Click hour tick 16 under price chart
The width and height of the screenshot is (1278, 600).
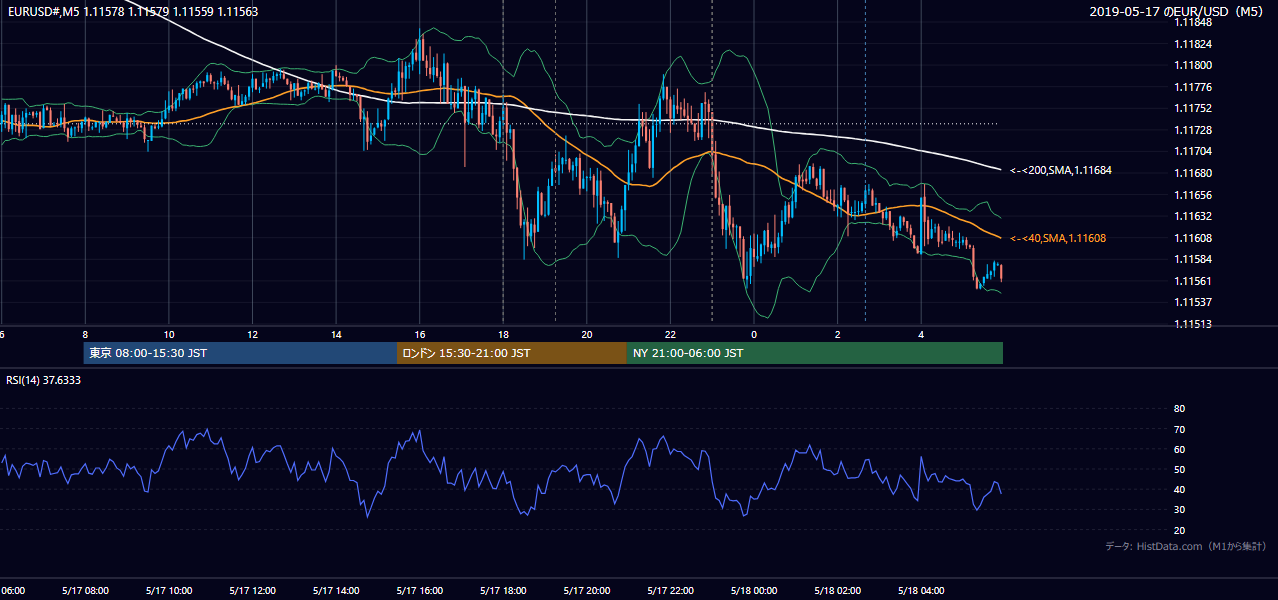[x=420, y=334]
